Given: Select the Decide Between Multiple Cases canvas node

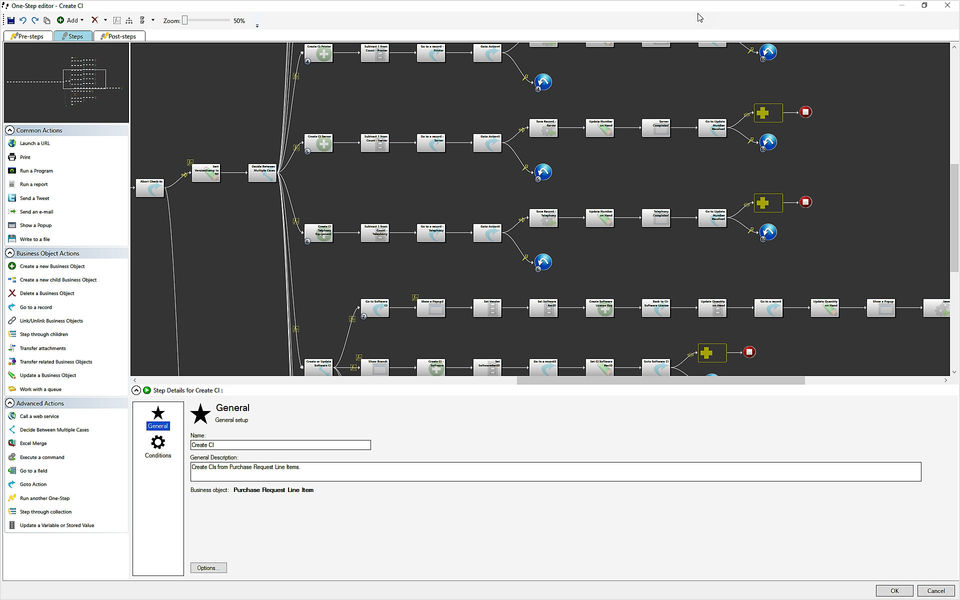Looking at the screenshot, I should point(263,173).
